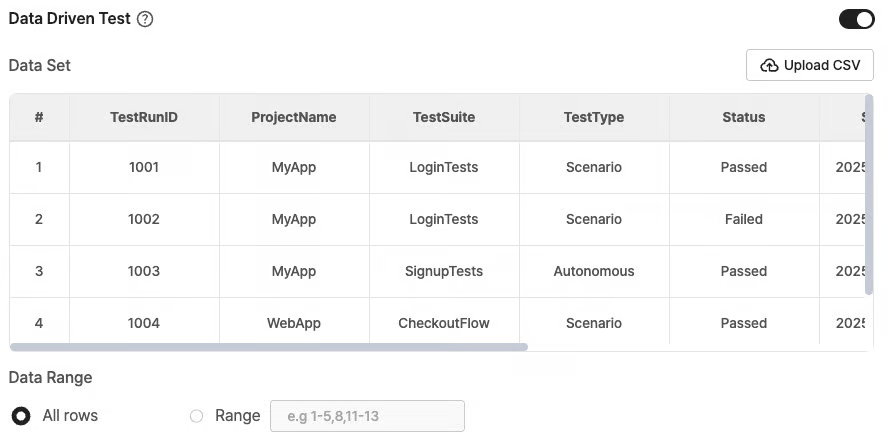Image resolution: width=888 pixels, height=439 pixels.
Task: Click the TestRunID column header
Action: pos(144,117)
